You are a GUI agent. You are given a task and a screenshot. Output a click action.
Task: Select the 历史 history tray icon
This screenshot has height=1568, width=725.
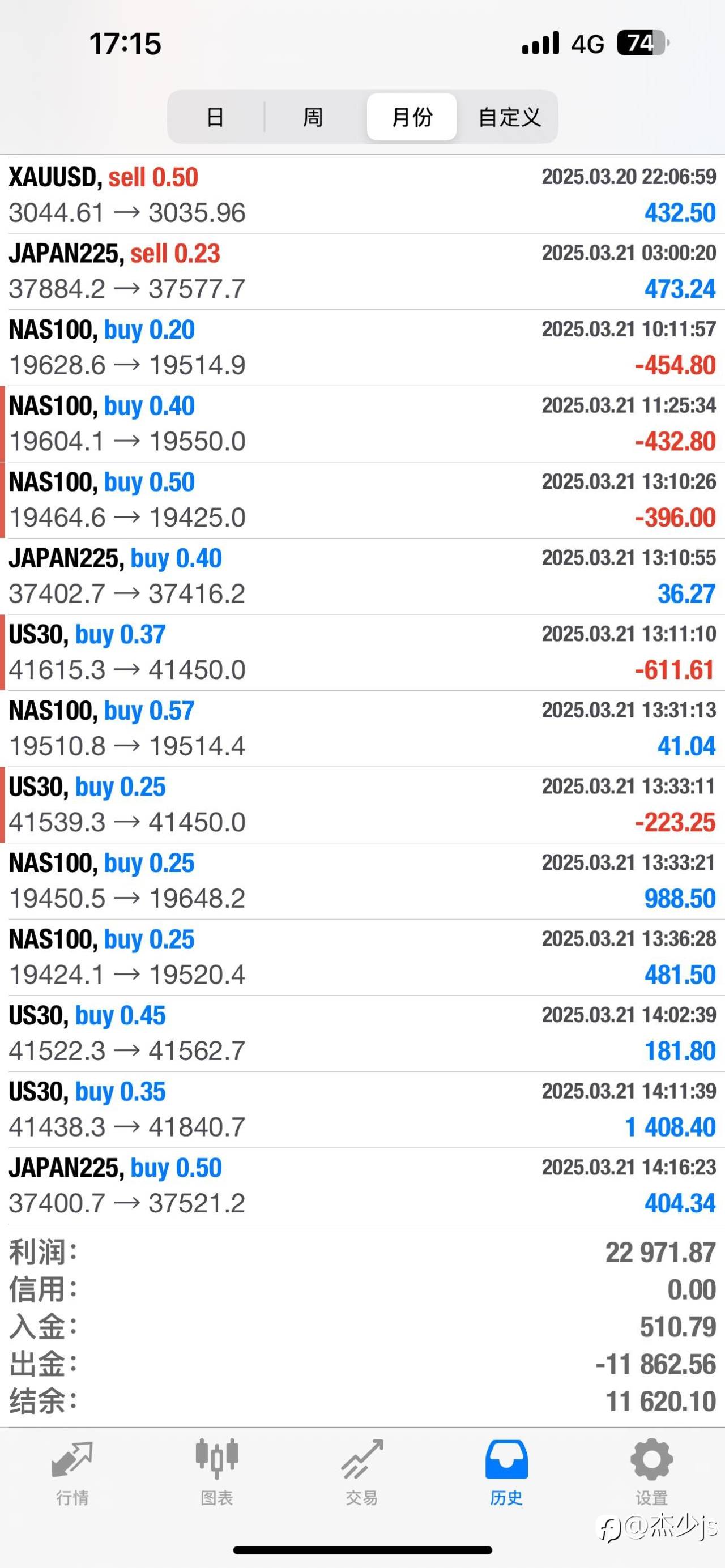click(506, 1460)
